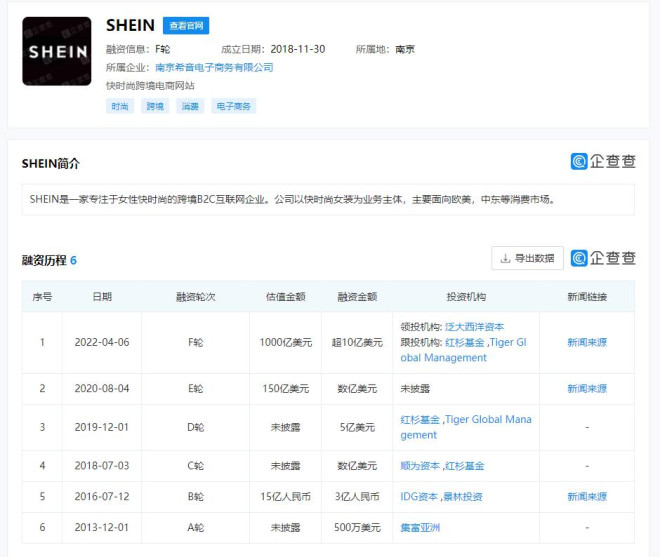Click the SHEIN简介 section heading
This screenshot has height=557, width=660.
tap(51, 163)
